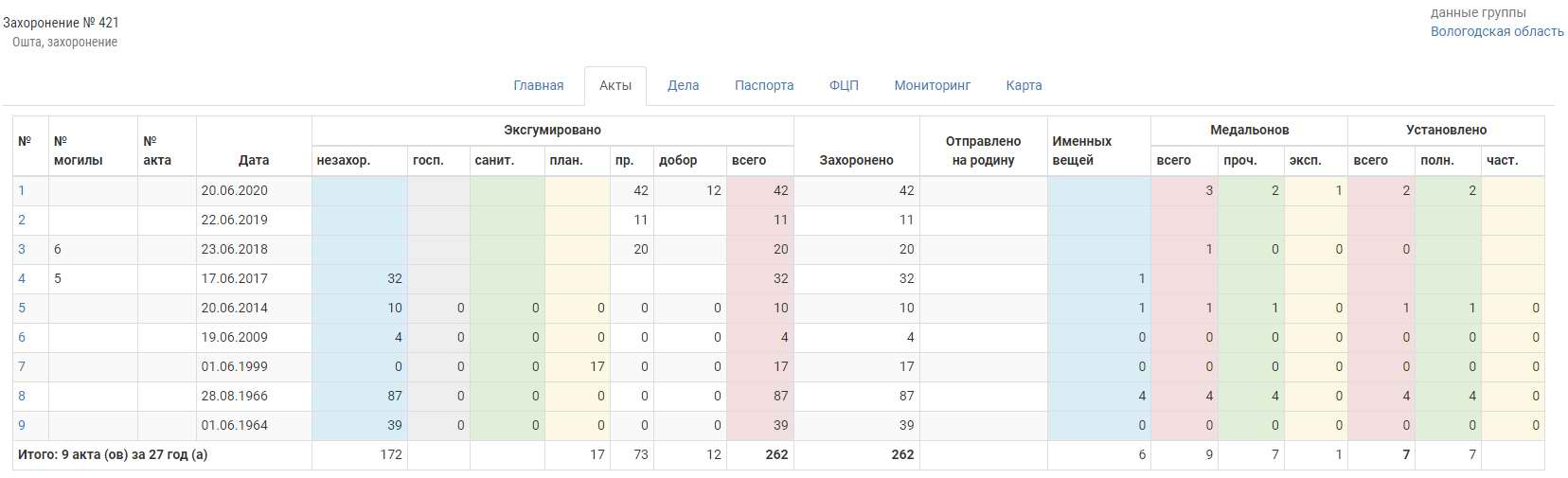
Task: Show the Карта tab
Action: point(1024,85)
